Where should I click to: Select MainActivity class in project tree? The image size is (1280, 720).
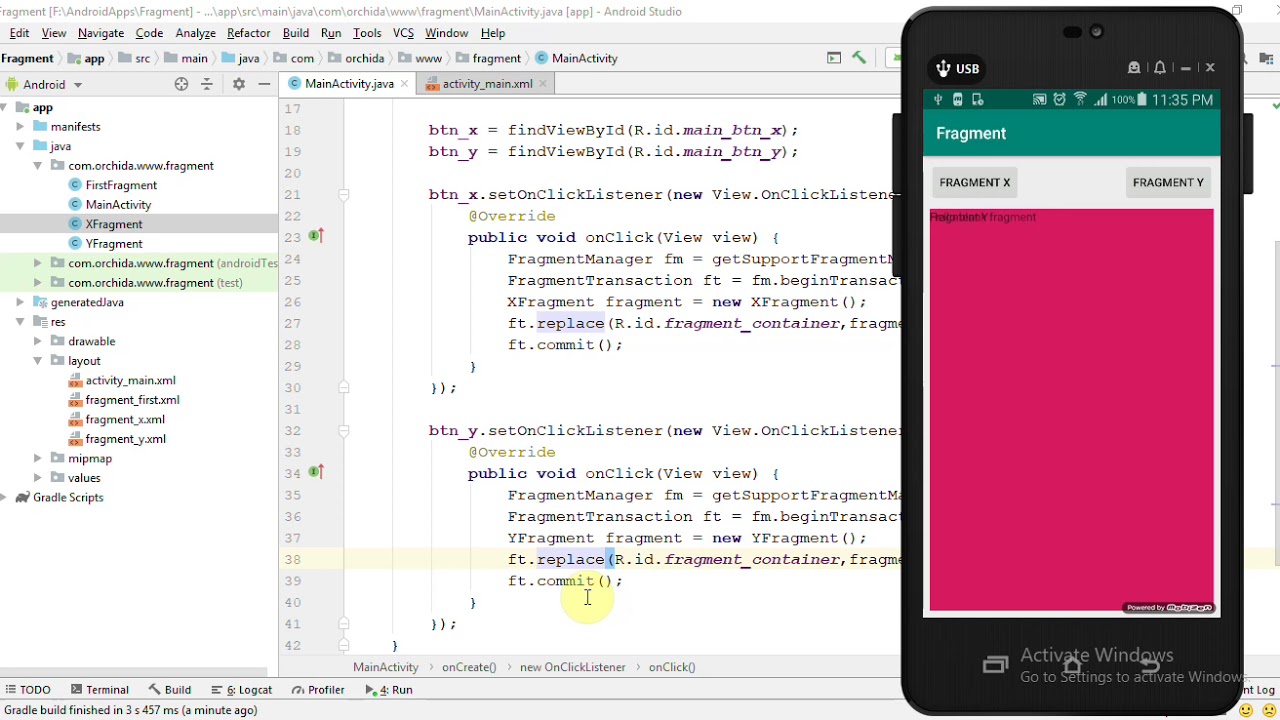(x=118, y=205)
